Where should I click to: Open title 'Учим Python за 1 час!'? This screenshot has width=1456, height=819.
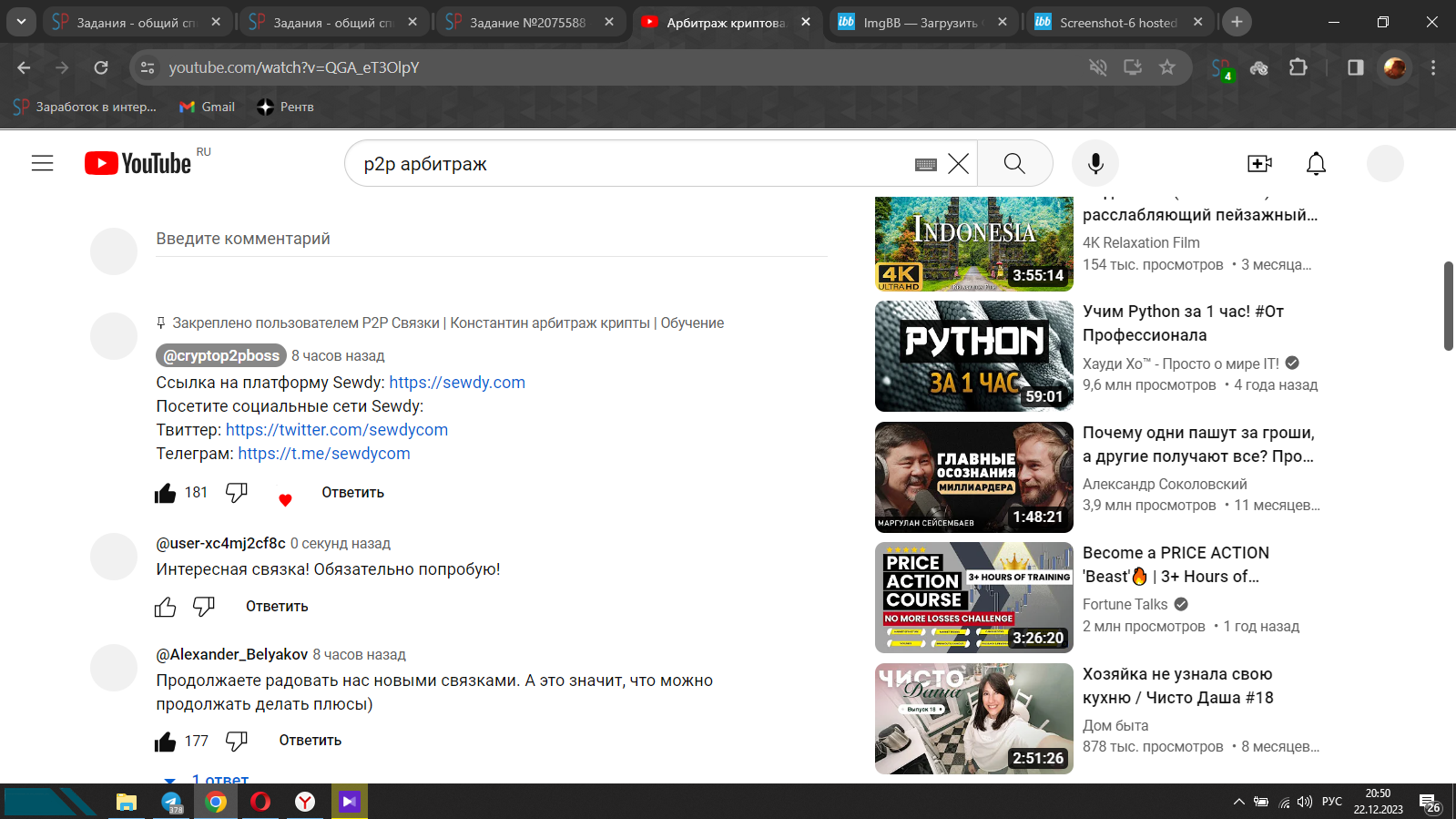coord(1183,323)
